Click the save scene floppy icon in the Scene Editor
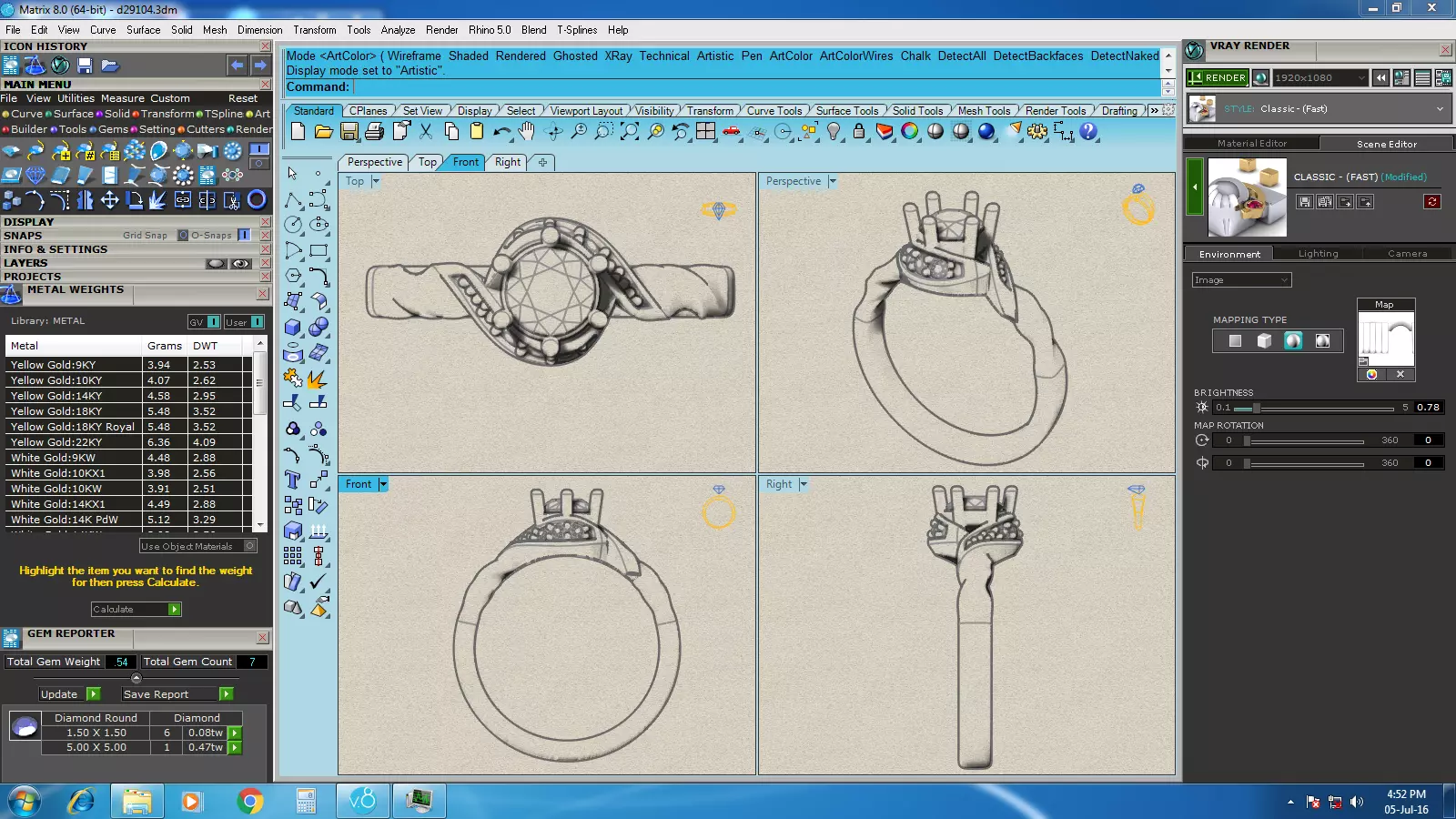 pyautogui.click(x=1305, y=202)
